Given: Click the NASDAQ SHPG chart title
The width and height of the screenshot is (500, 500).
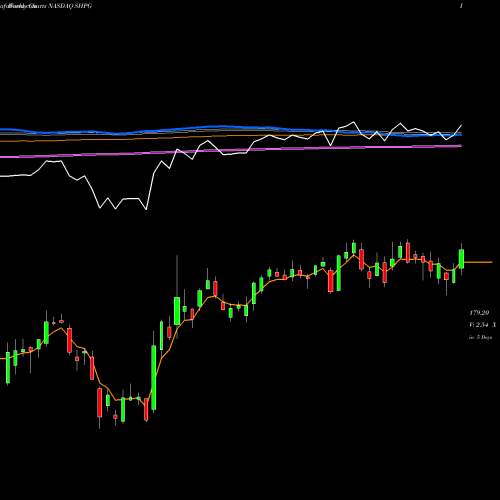Looking at the screenshot, I should tap(70, 6).
